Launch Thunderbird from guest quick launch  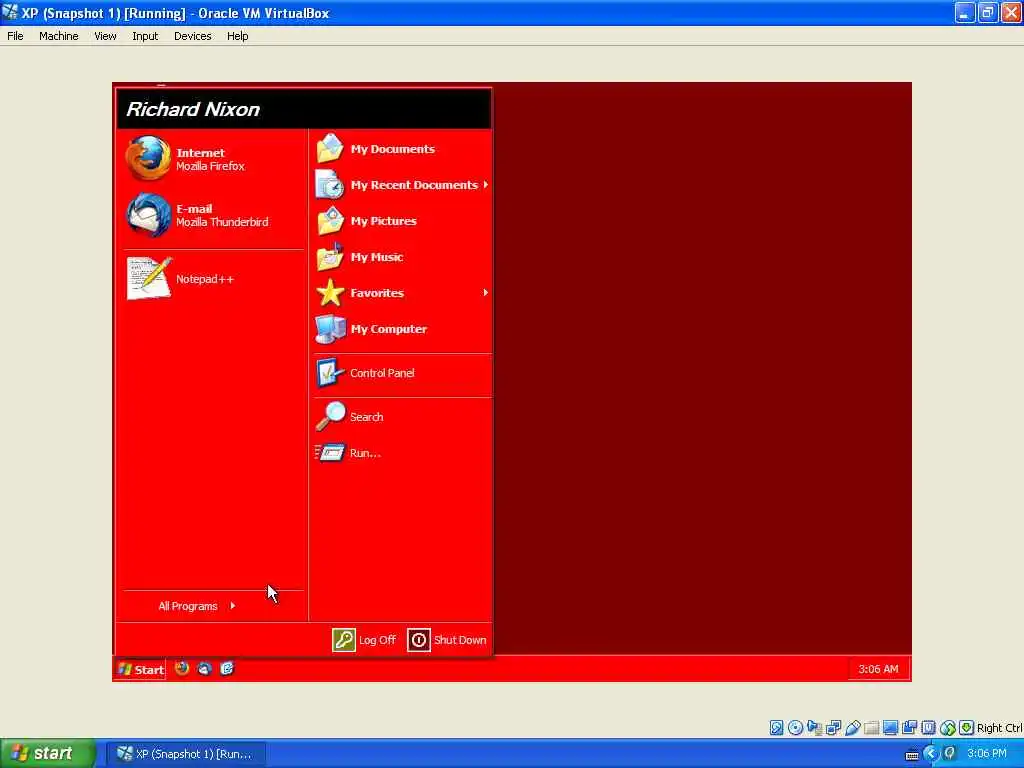(204, 668)
